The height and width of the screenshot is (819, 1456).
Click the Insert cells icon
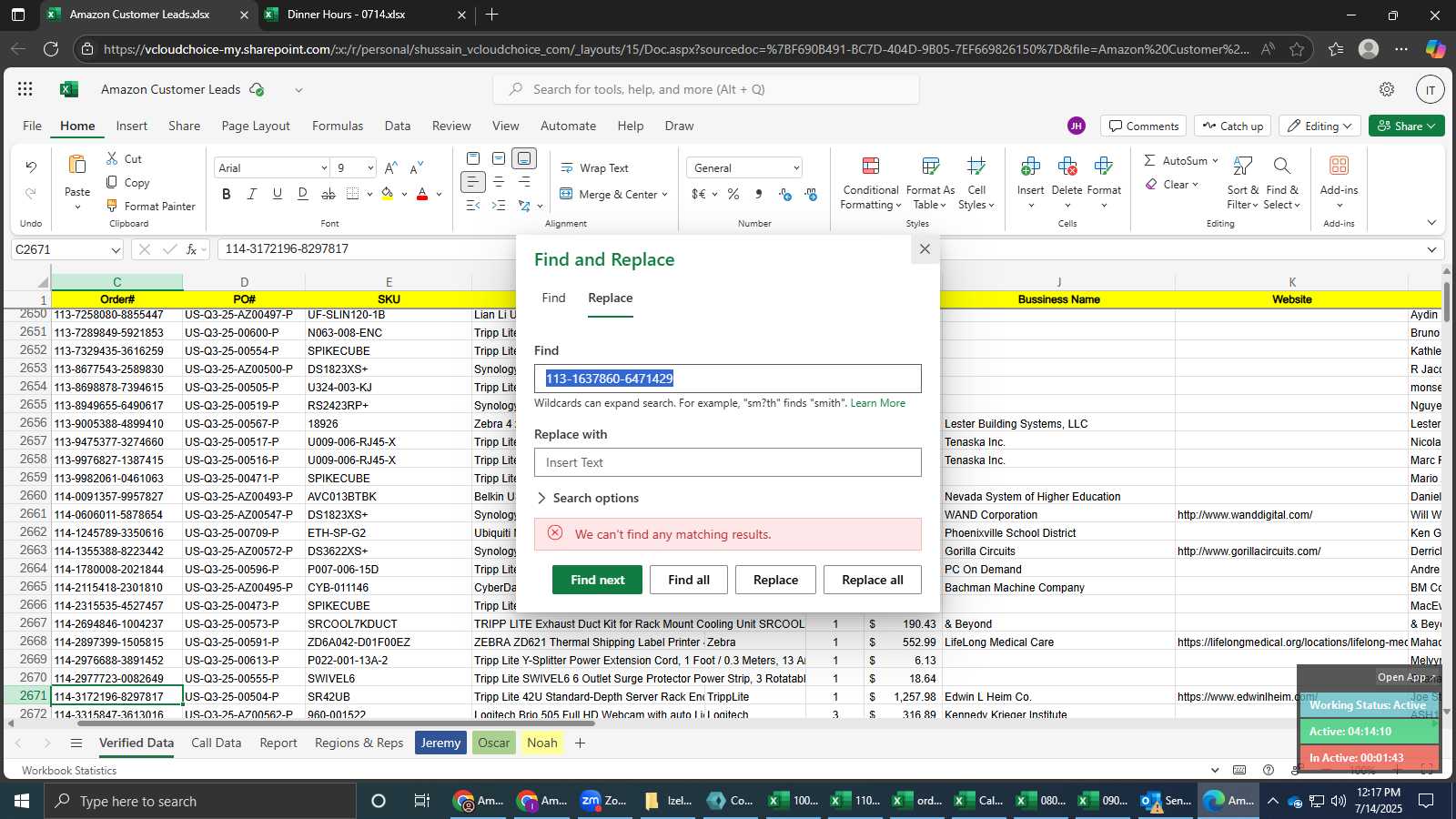click(1030, 166)
